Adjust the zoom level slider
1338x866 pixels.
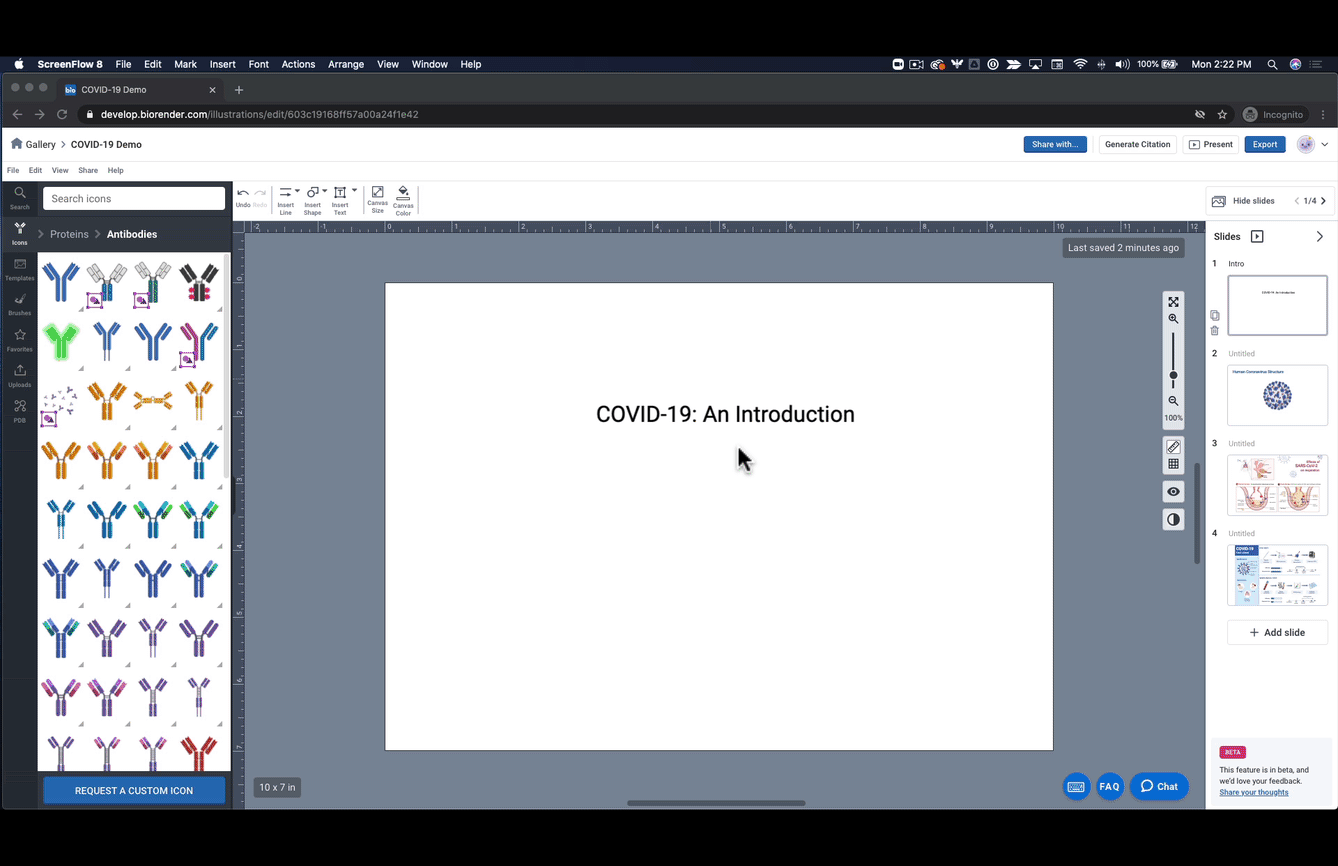(1173, 375)
